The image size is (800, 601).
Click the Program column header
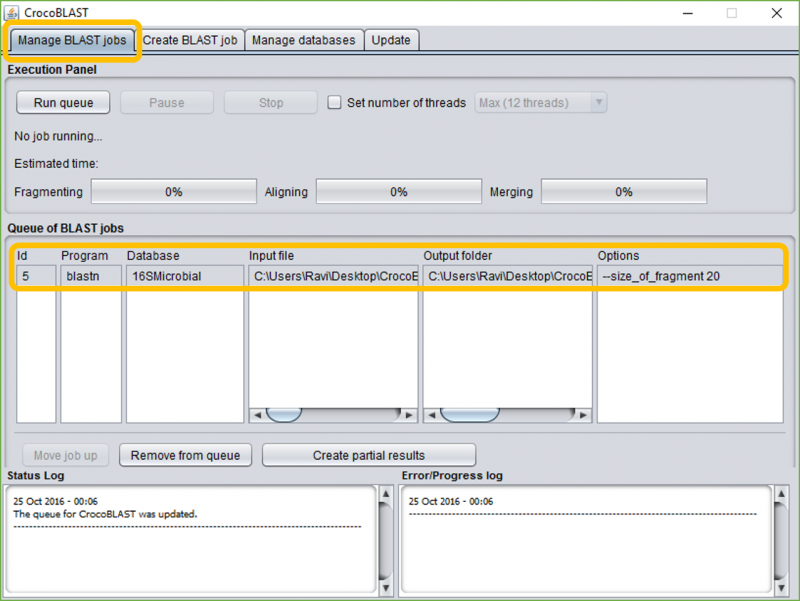tap(85, 256)
